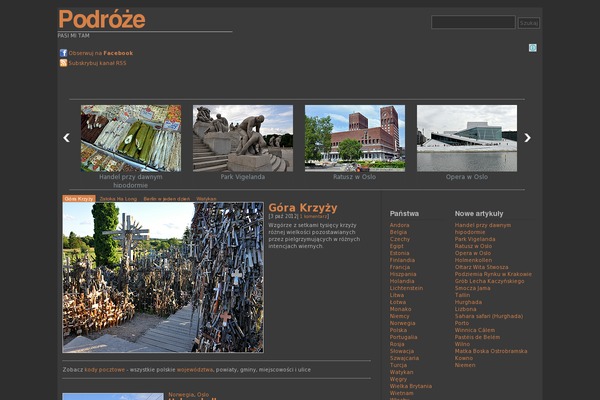The image size is (600, 400).
Task: Select the Berlin w jeden dzień tab
Action: point(166,199)
